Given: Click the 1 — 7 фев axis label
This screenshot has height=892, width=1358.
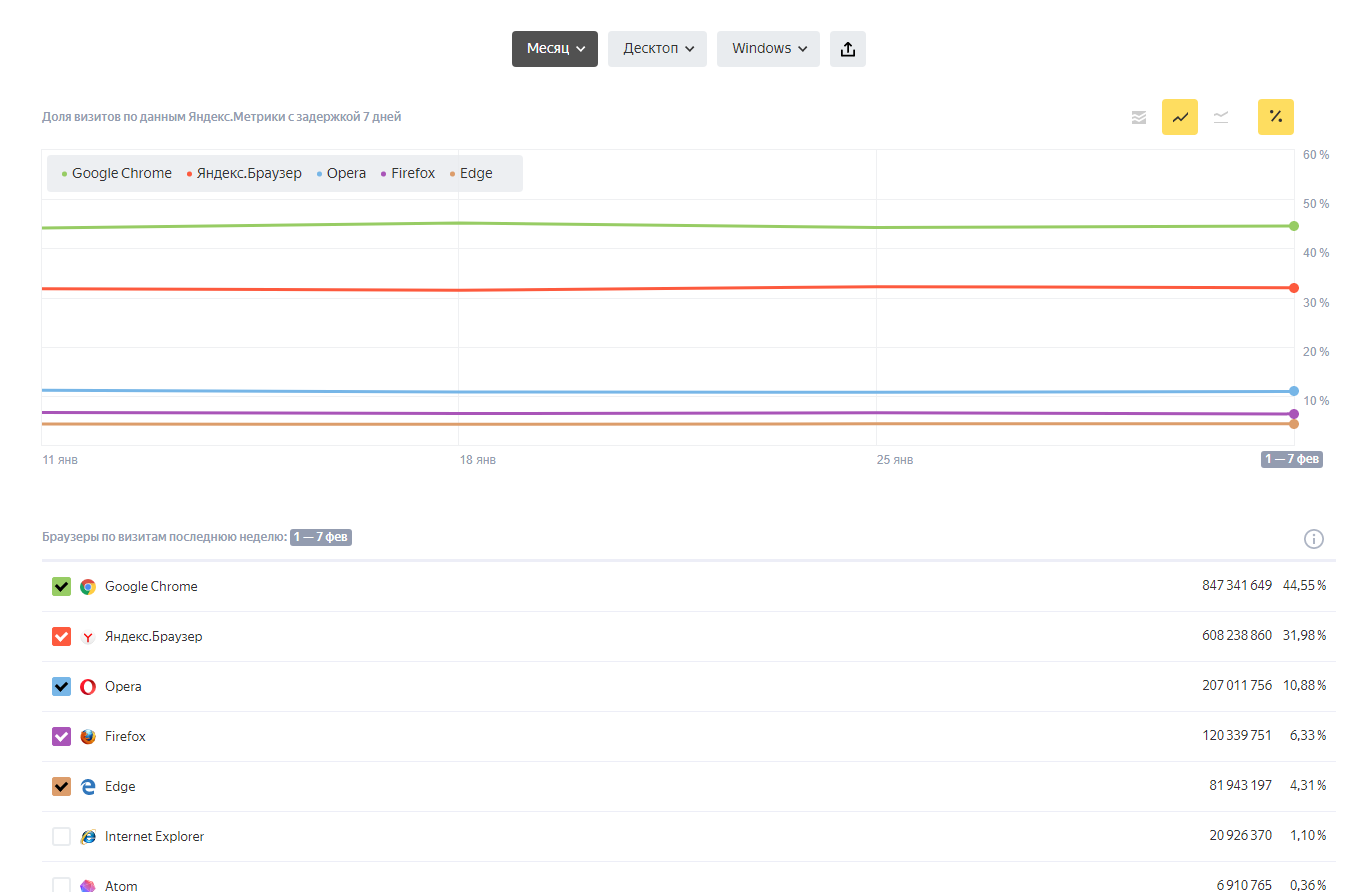Looking at the screenshot, I should (x=1292, y=460).
